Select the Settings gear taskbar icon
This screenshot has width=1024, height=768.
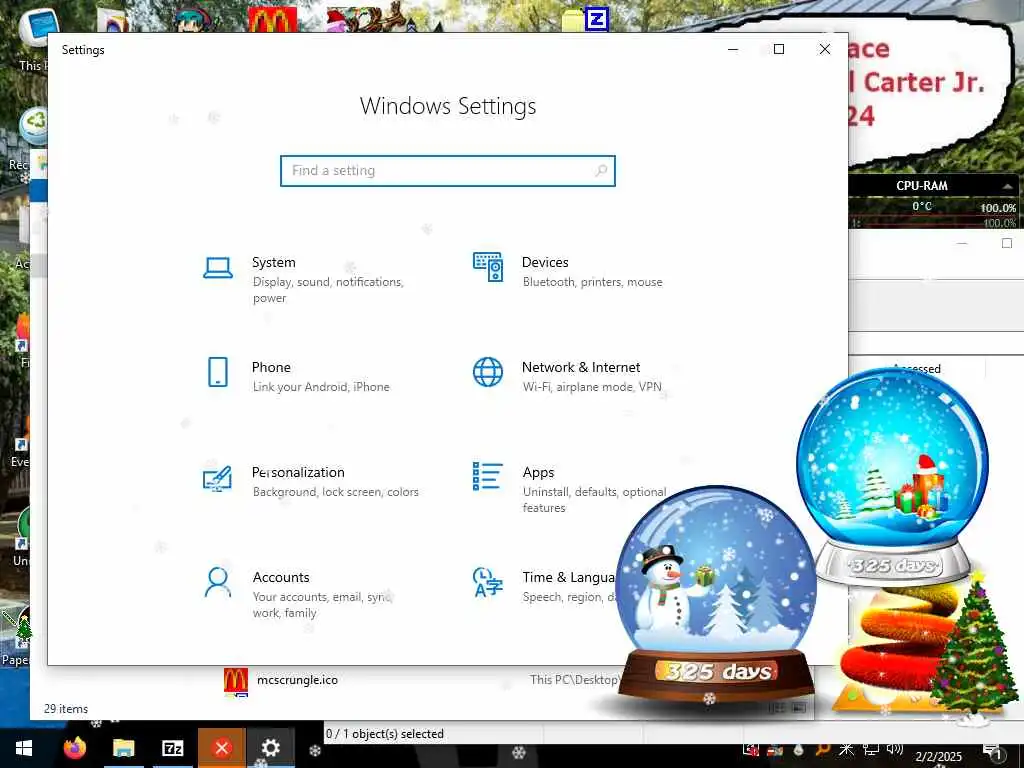(270, 748)
